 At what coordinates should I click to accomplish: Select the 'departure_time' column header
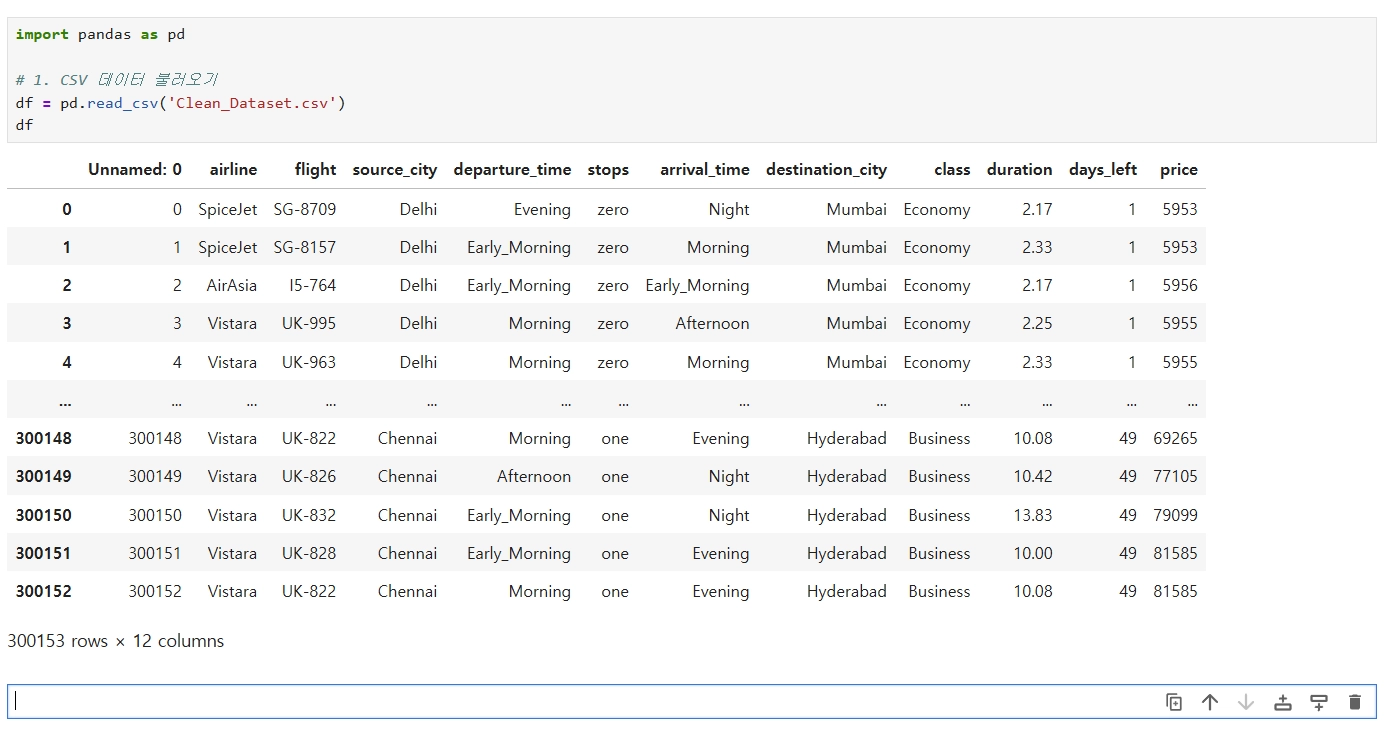(512, 170)
